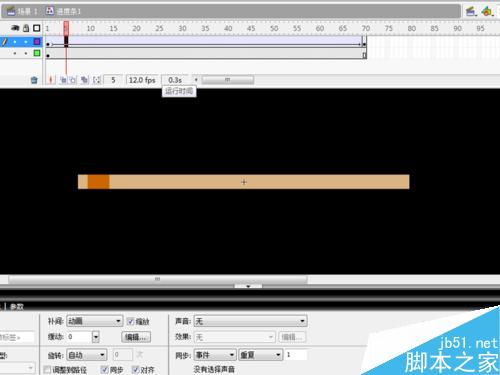Click the 缓动 ease value field
This screenshot has width=500, height=375.
click(x=79, y=337)
